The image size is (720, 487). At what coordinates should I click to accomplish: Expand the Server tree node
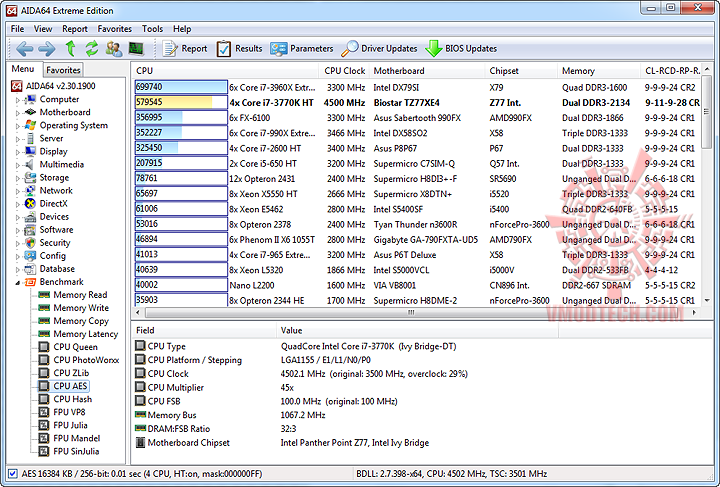click(17, 139)
